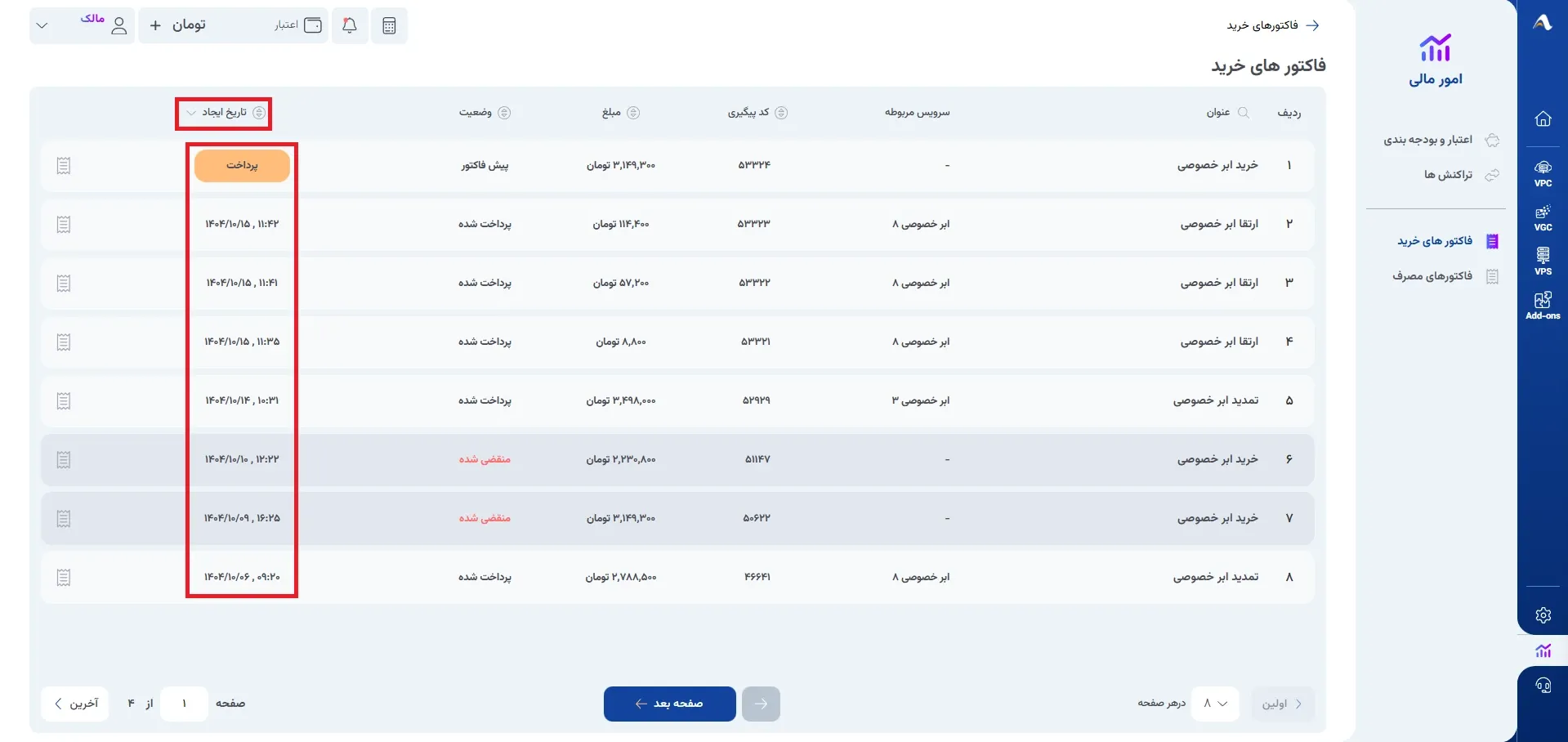Click date ۱۴۰۴/۱۰/۰۹ , ۱۶:۲۵ cell
Screen dimensions: 1568x742
(242, 518)
